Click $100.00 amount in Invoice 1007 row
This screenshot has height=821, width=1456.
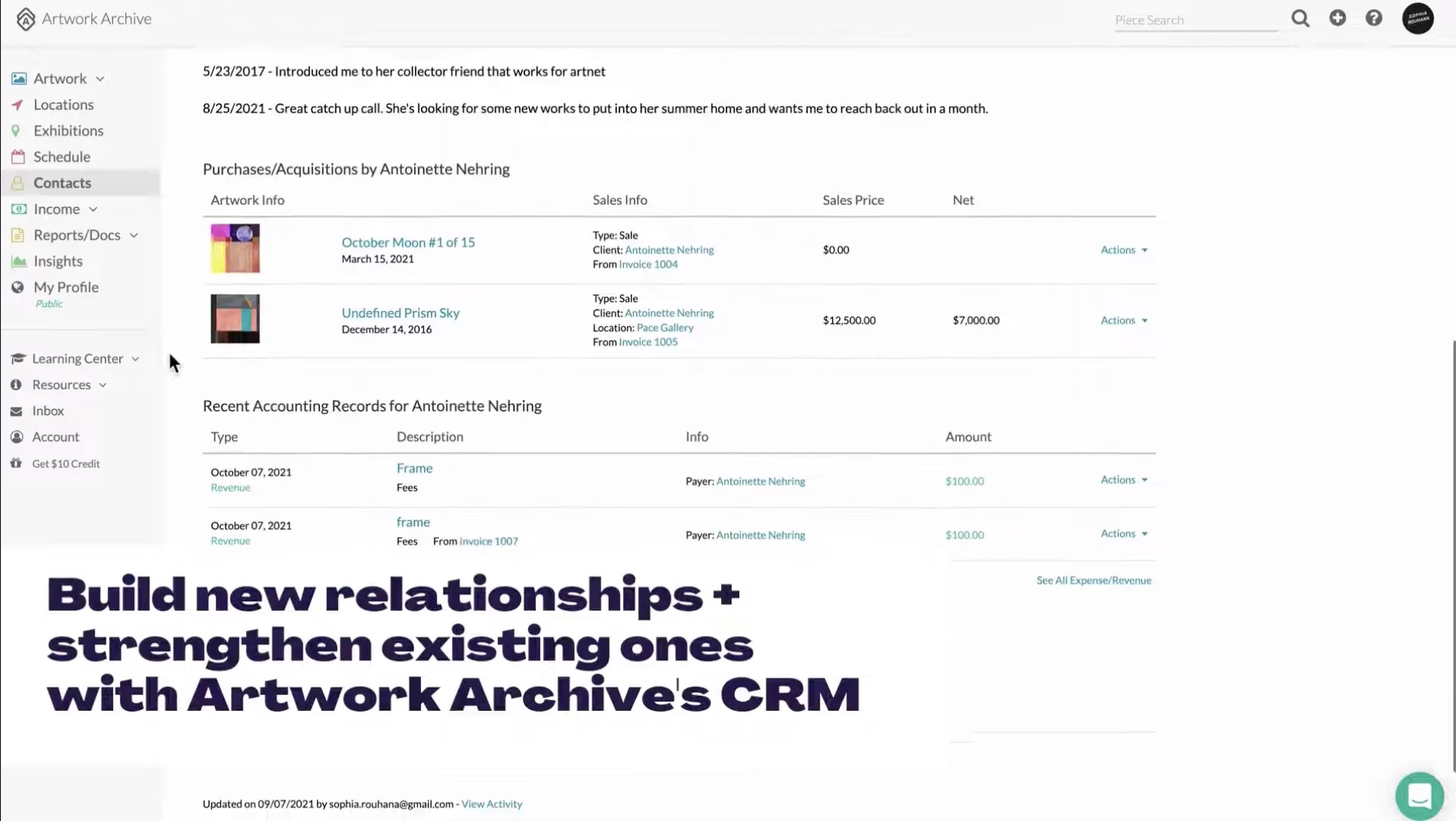click(x=964, y=535)
